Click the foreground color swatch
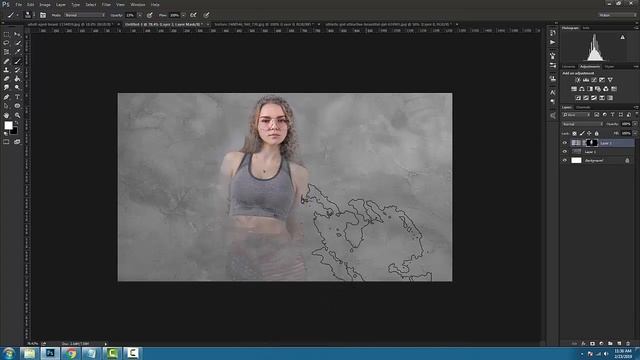This screenshot has height=360, width=640. point(8,125)
